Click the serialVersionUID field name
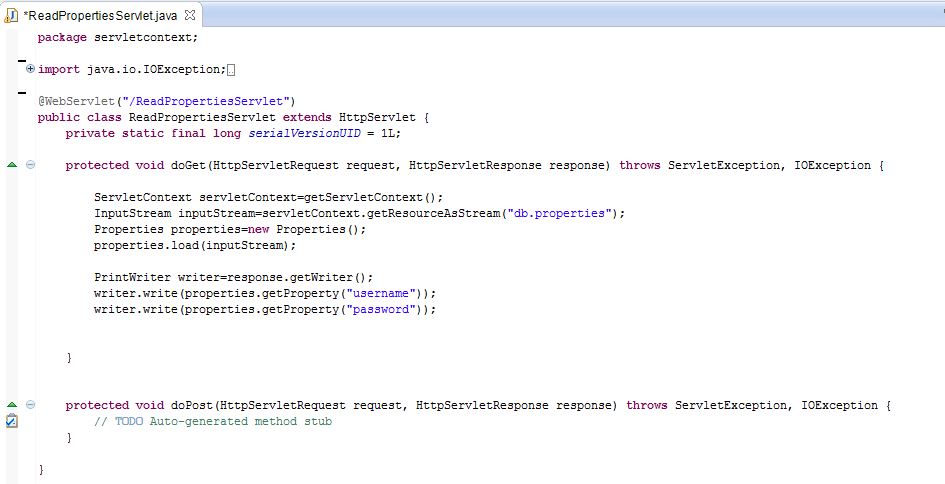Image resolution: width=945 pixels, height=484 pixels. tap(290, 133)
